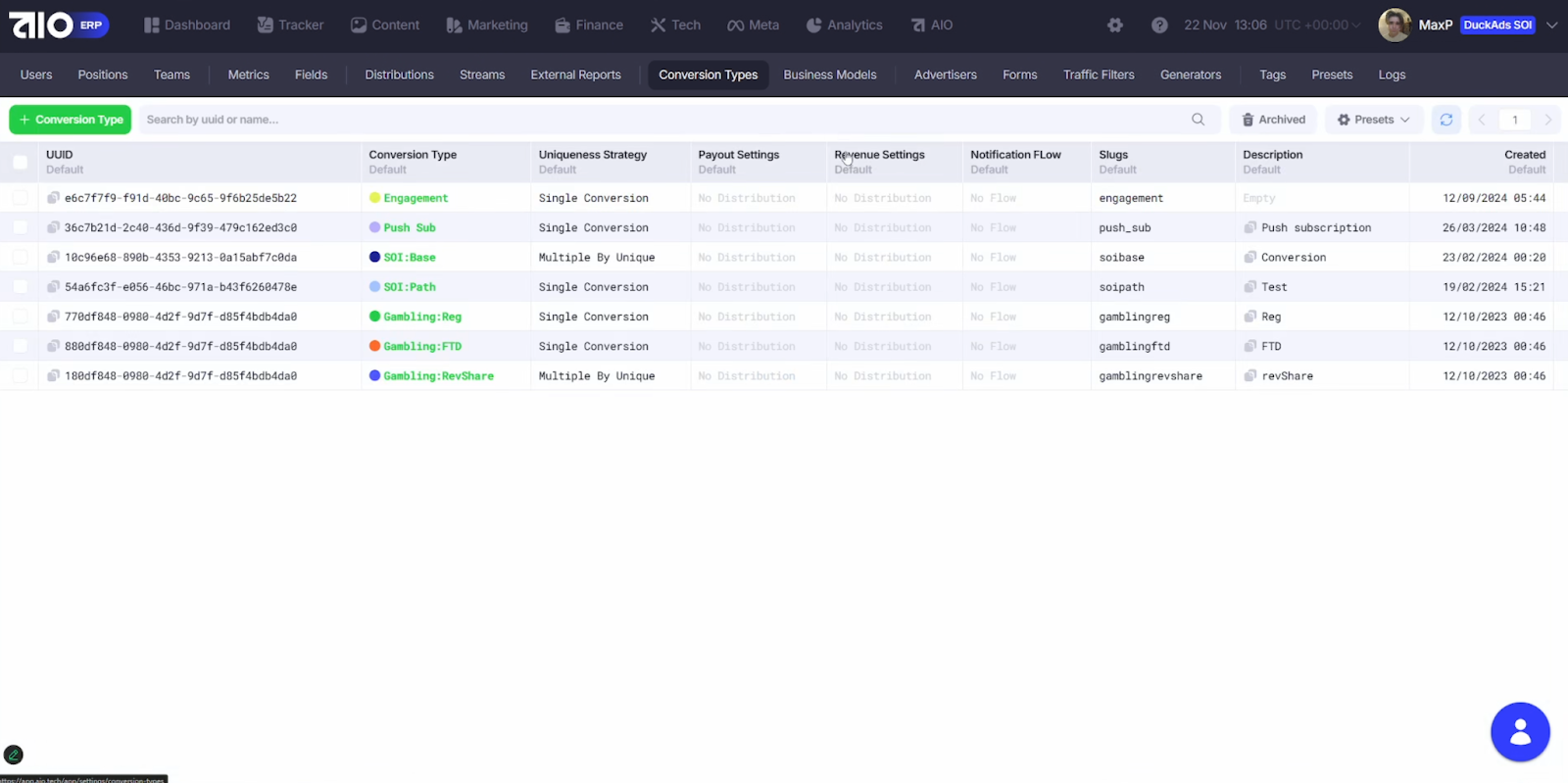The height and width of the screenshot is (783, 1568).
Task: Select the Gambling:FTD row checkbox
Action: tap(20, 346)
